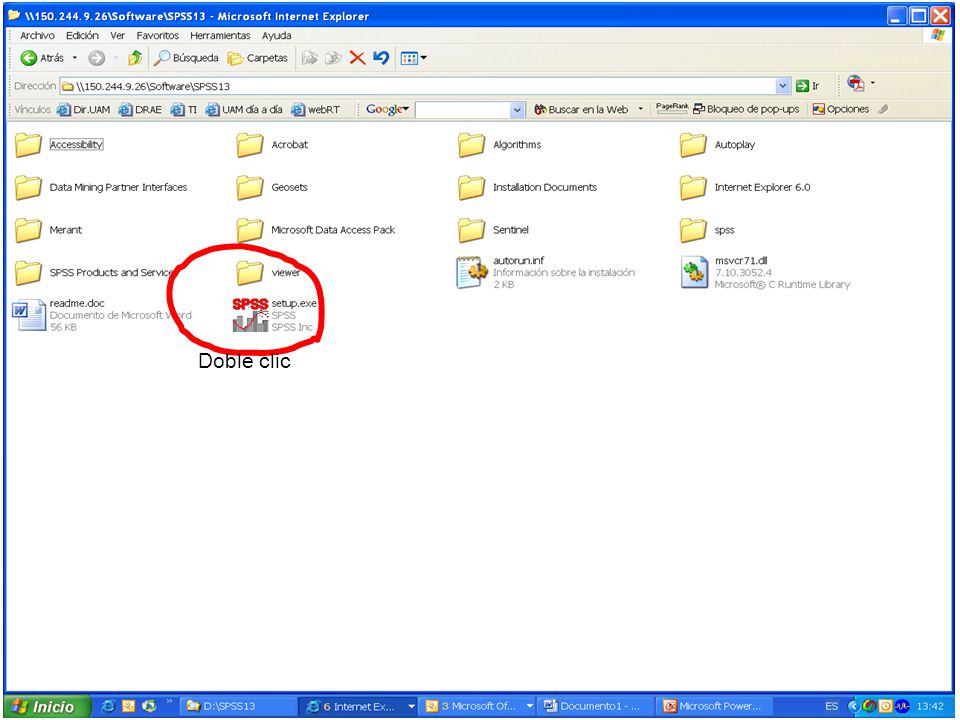This screenshot has width=960, height=720.
Task: Click Buscar en la Web button
Action: (x=581, y=110)
